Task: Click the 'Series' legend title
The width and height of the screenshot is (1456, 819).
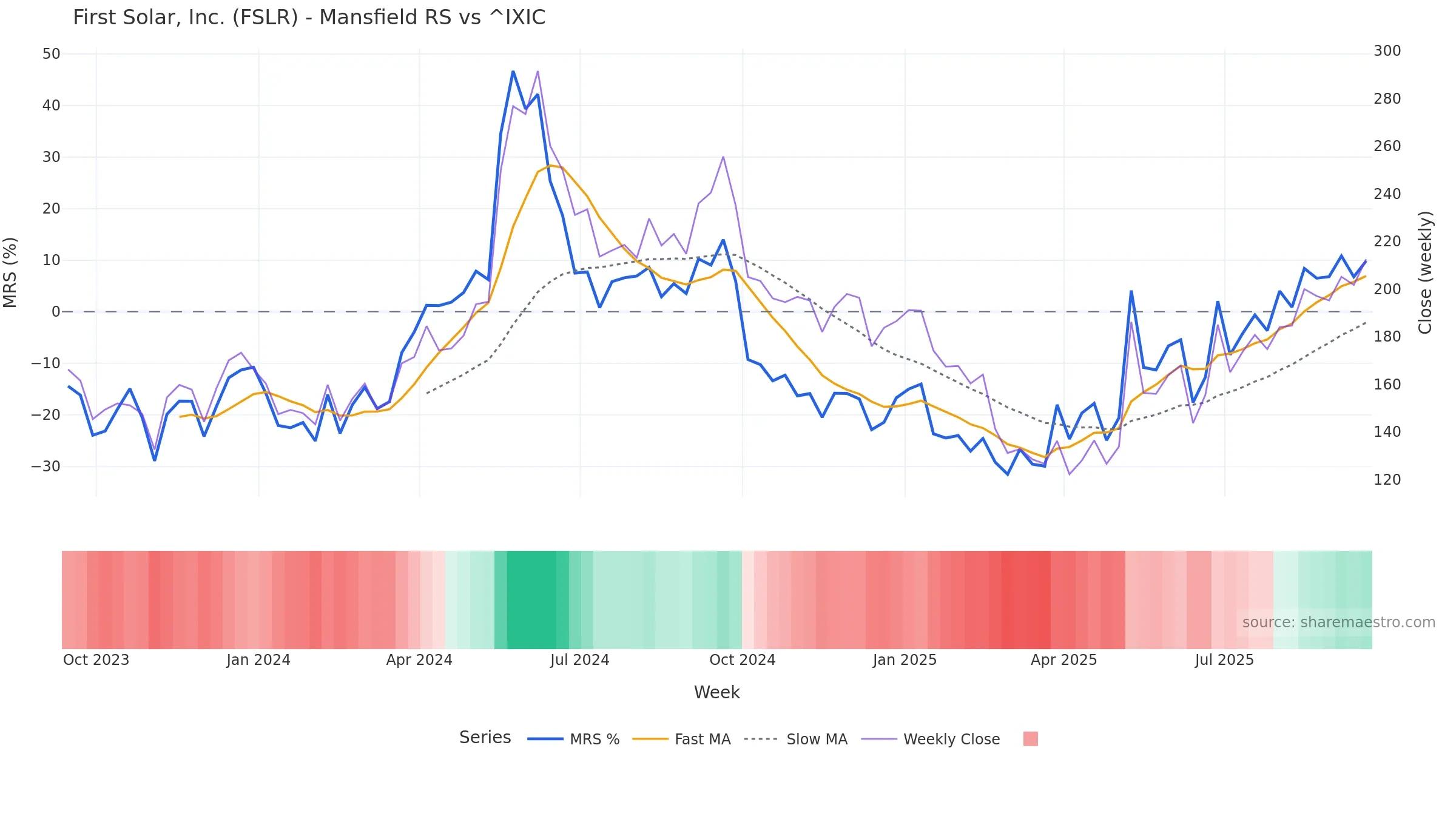Action: 485,737
